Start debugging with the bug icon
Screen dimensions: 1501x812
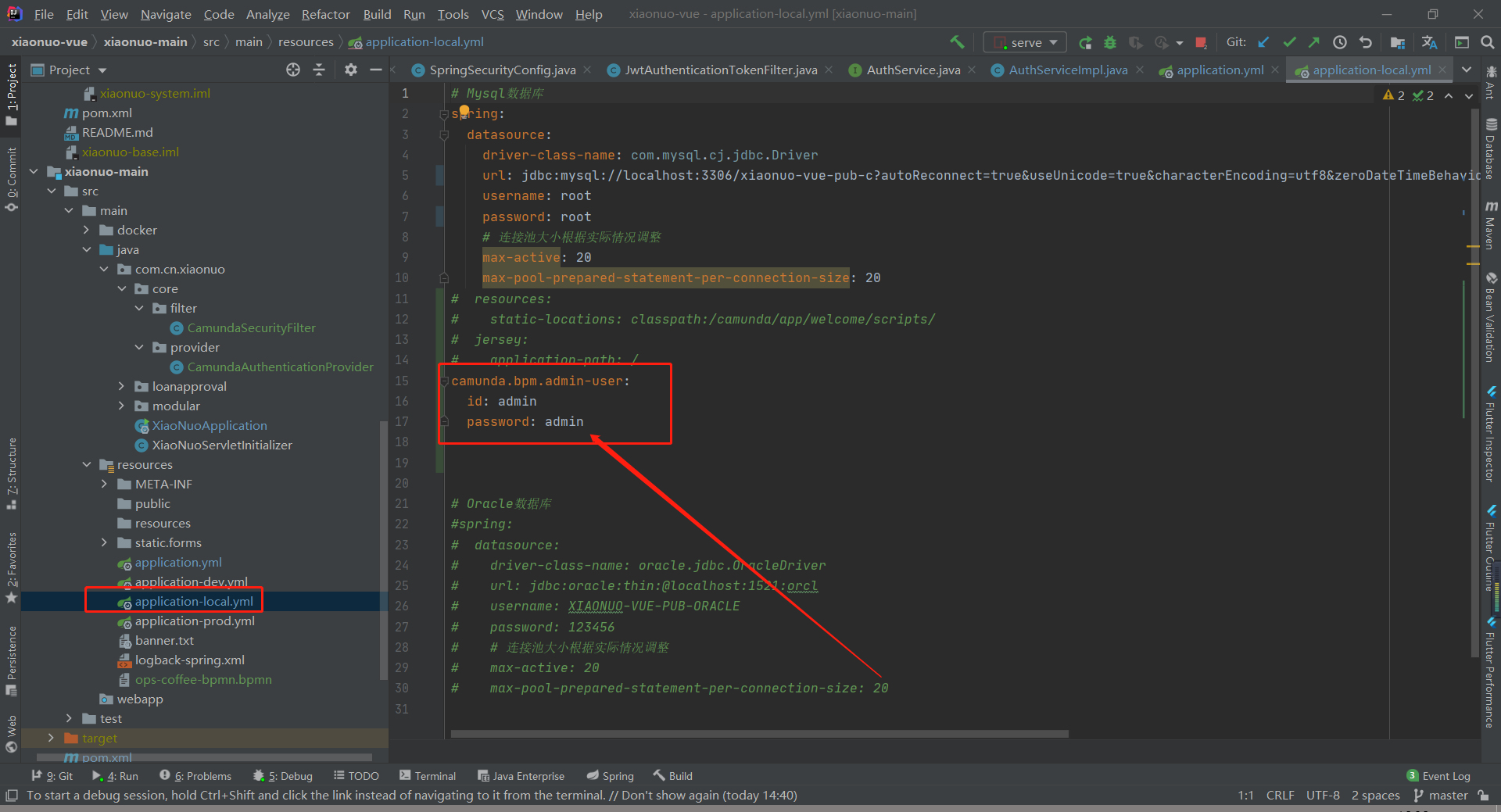click(x=1110, y=42)
